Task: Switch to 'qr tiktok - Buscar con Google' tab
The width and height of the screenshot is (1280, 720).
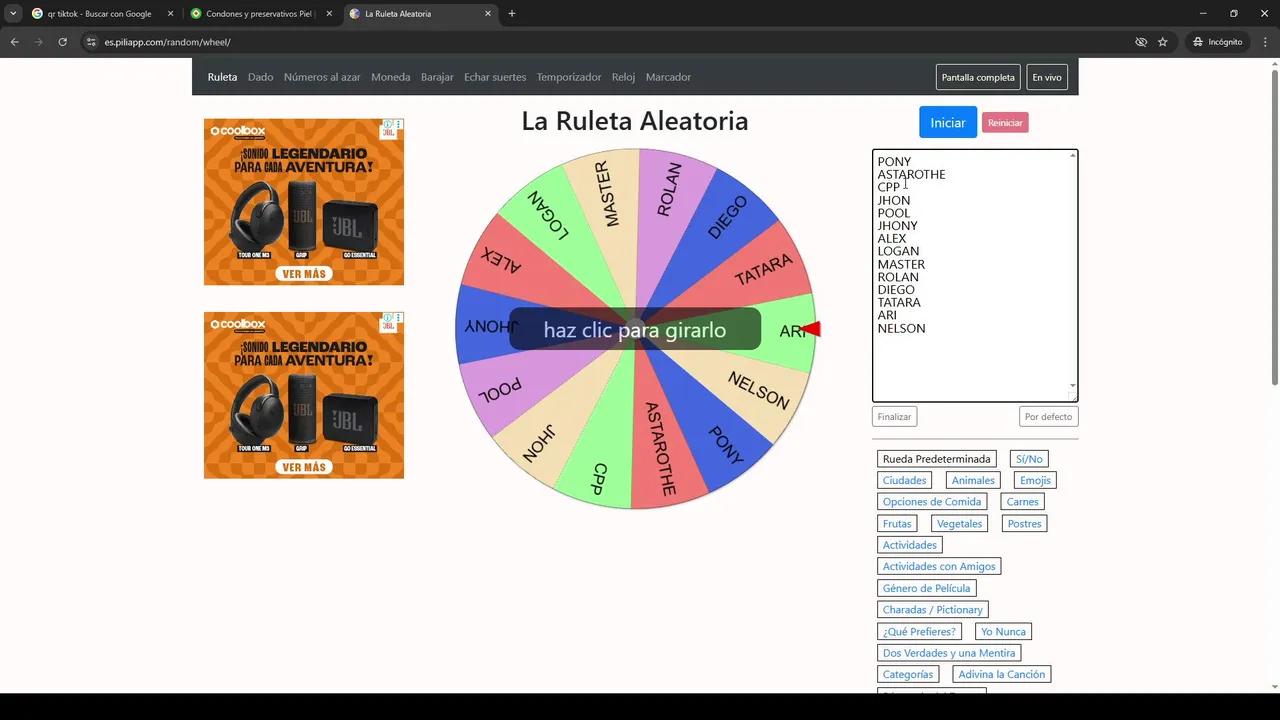Action: pos(100,14)
